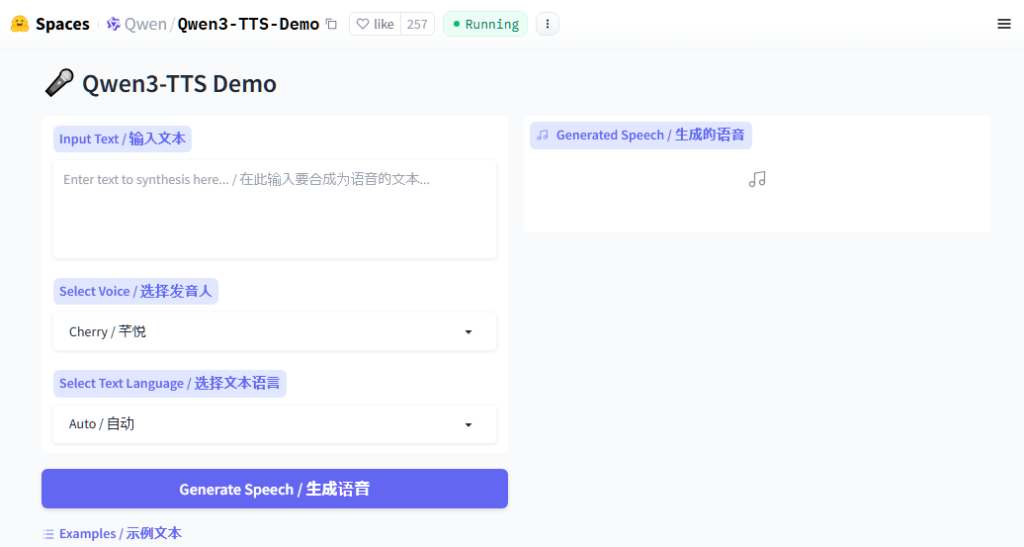Click the arrow on the voice dropdown
The height and width of the screenshot is (547, 1024).
pyautogui.click(x=468, y=332)
